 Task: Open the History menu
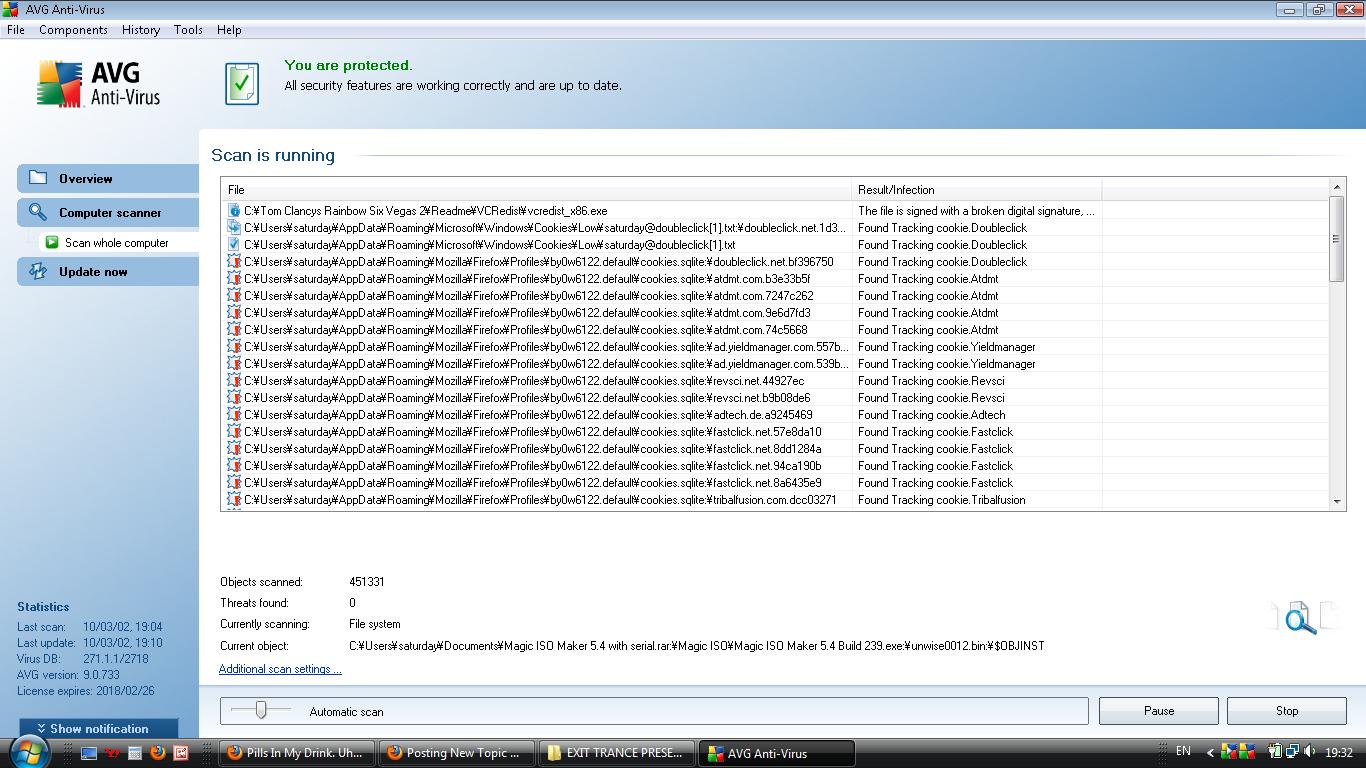click(x=141, y=30)
